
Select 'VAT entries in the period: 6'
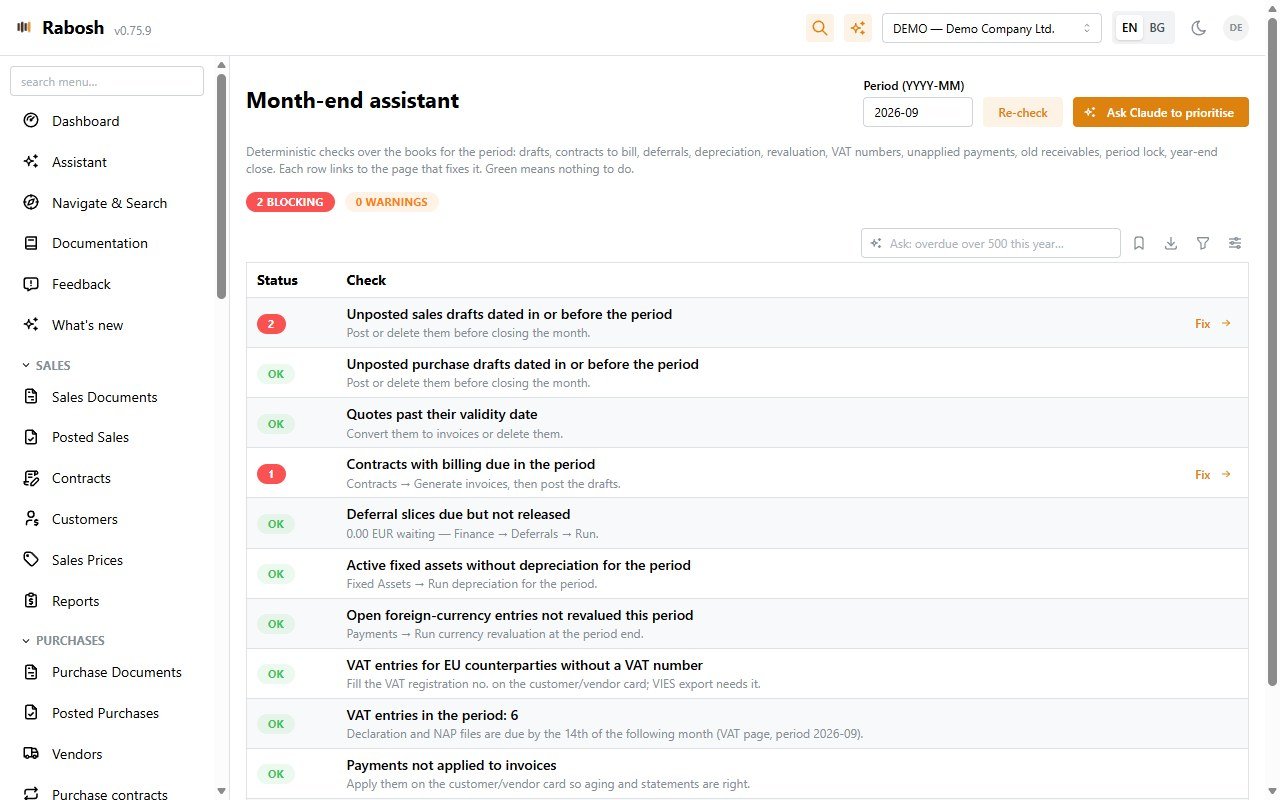pos(747,723)
